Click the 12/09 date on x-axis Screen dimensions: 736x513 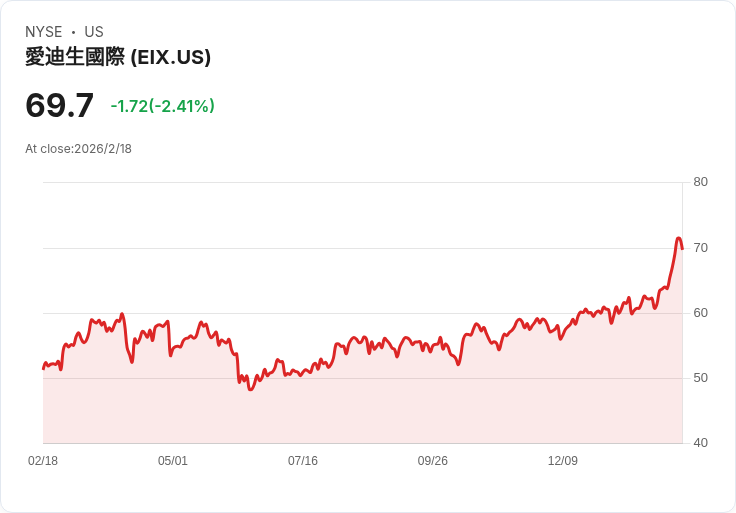pos(563,461)
